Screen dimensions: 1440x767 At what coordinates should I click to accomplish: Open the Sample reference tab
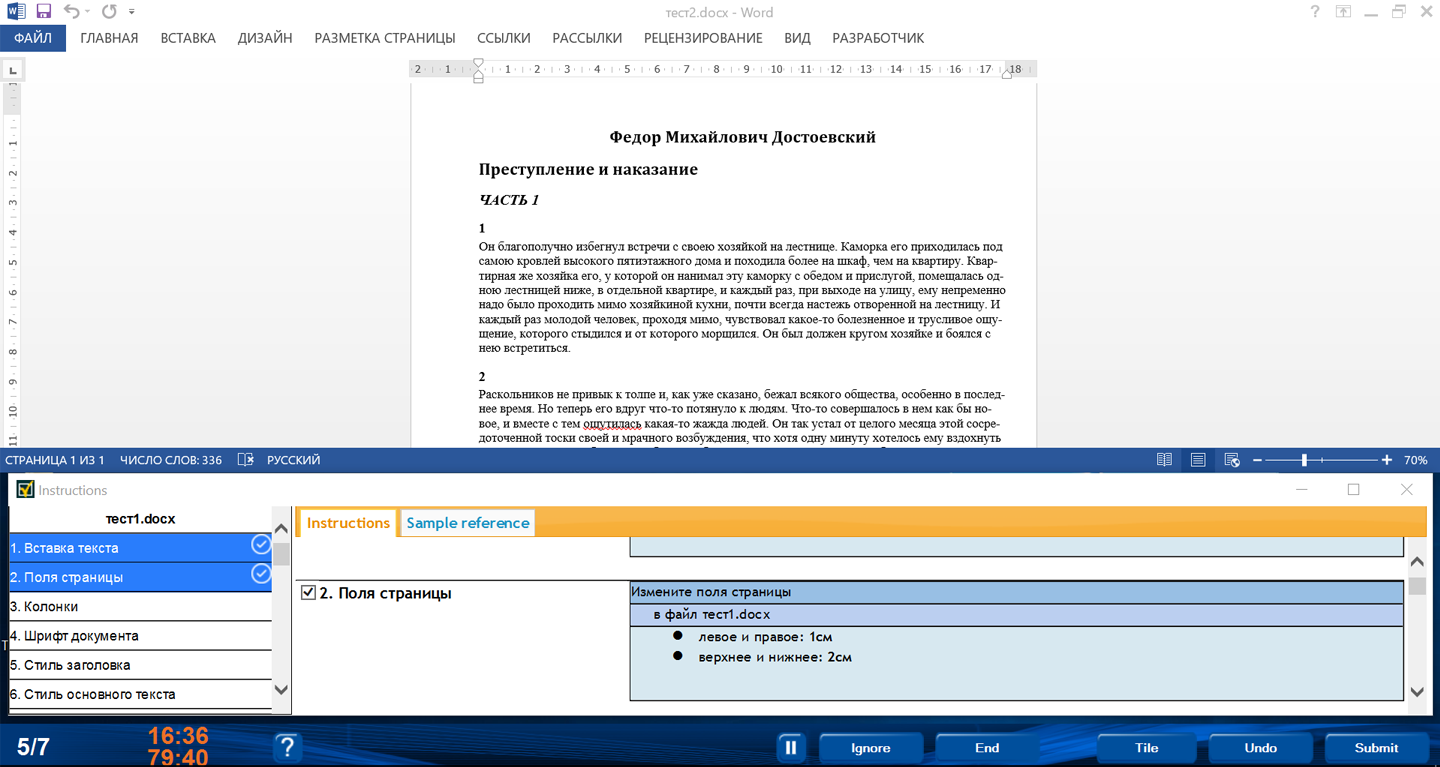[x=467, y=523]
